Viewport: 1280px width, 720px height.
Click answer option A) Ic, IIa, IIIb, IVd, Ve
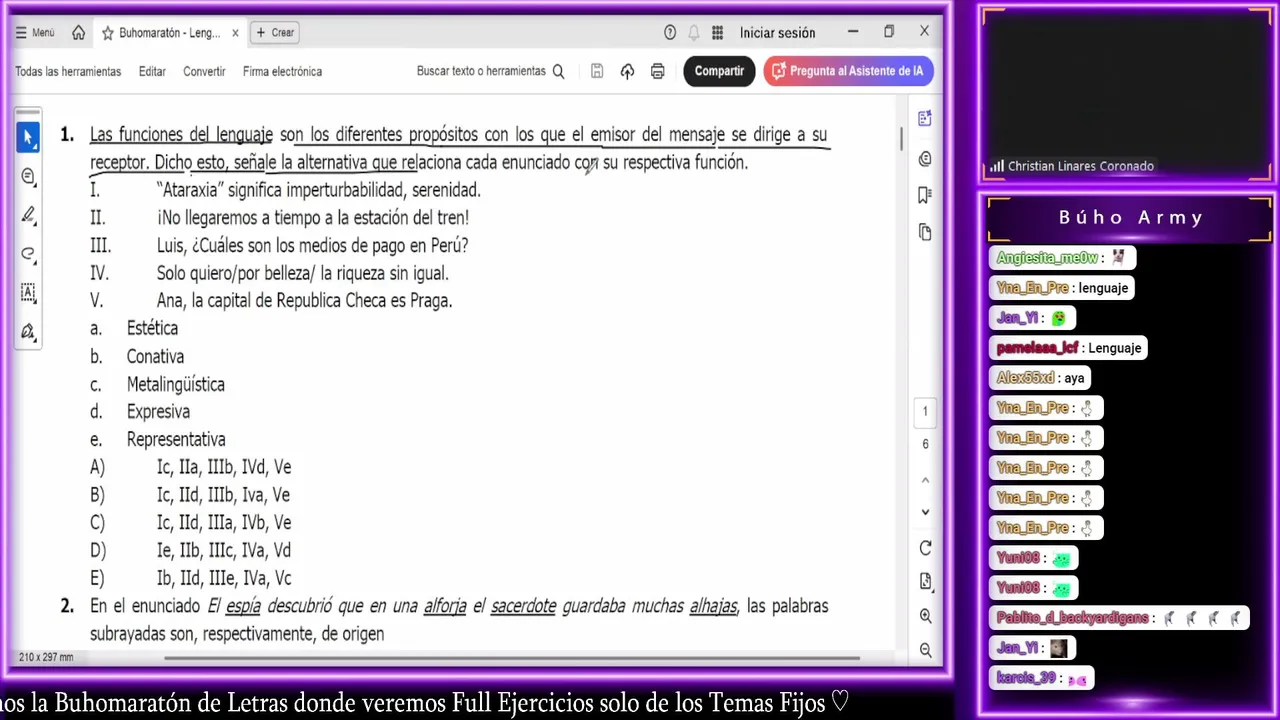pos(190,467)
